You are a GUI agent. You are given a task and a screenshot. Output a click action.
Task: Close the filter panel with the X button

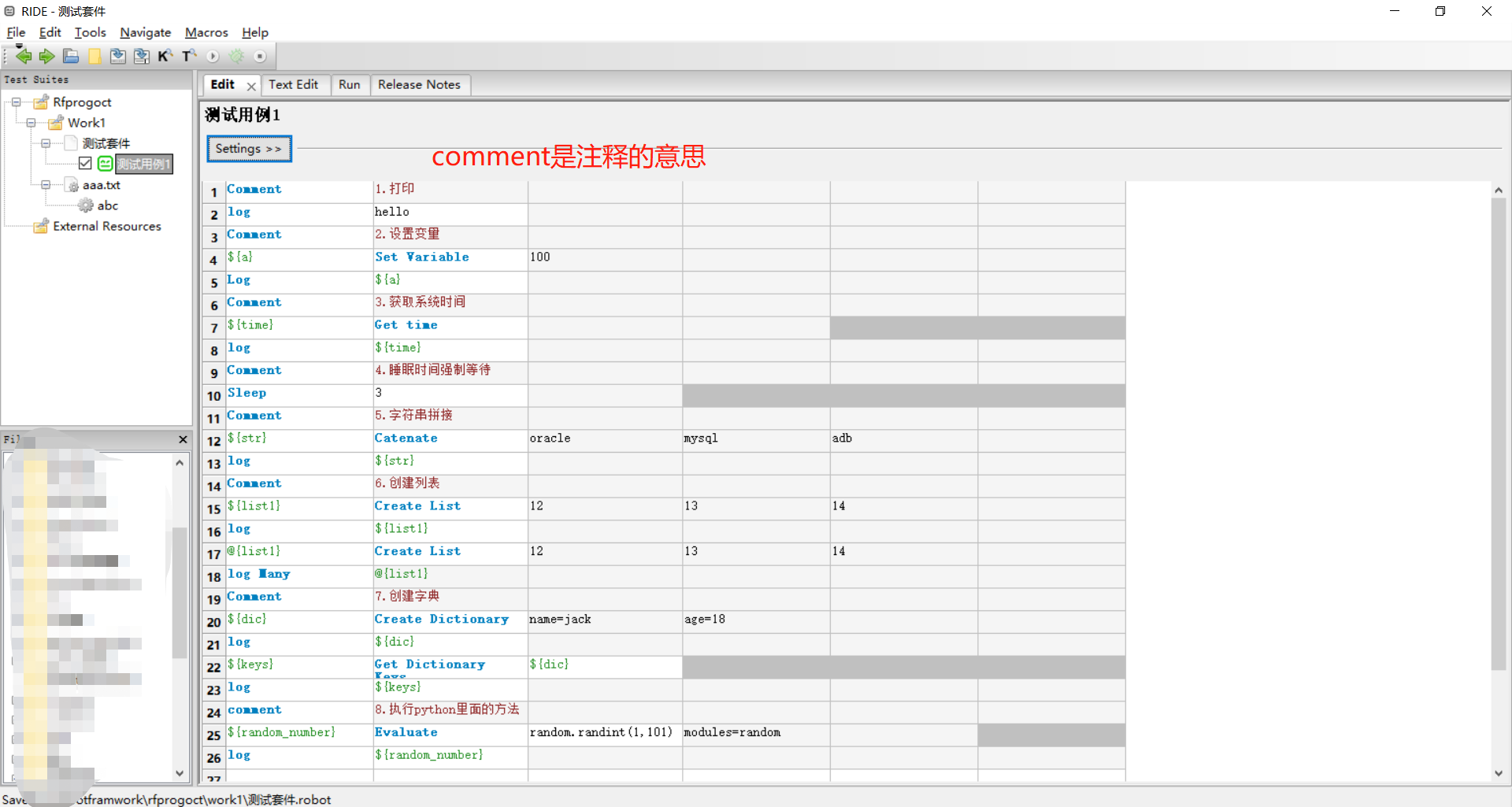pos(182,439)
